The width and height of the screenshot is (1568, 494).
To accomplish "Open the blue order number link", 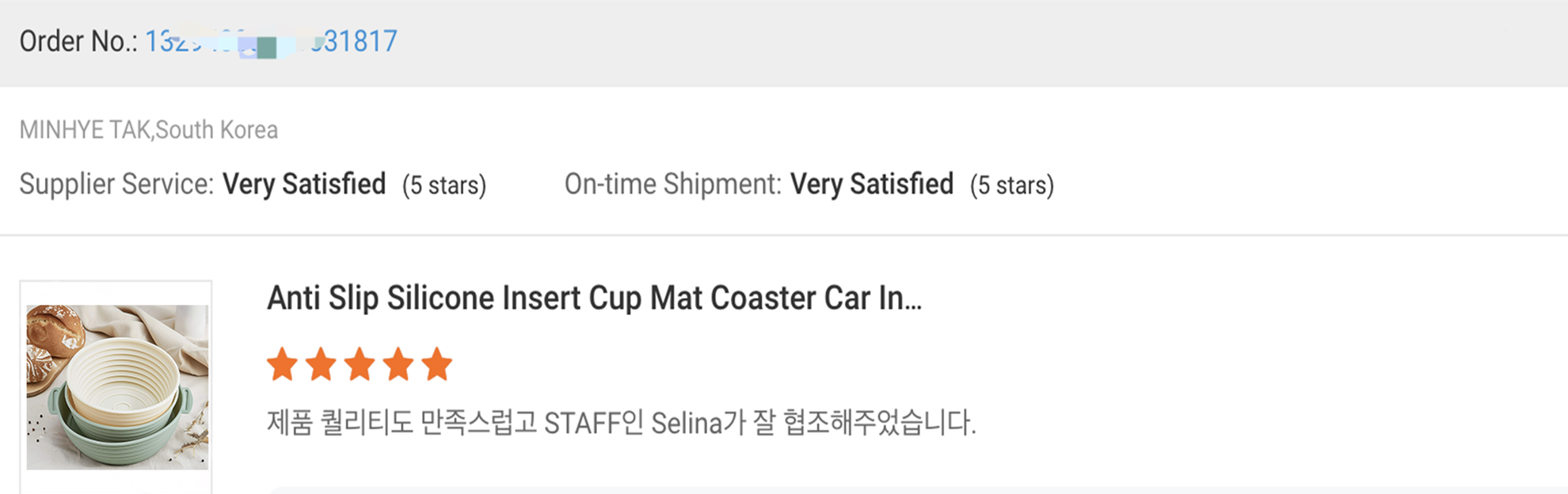I will pyautogui.click(x=271, y=41).
